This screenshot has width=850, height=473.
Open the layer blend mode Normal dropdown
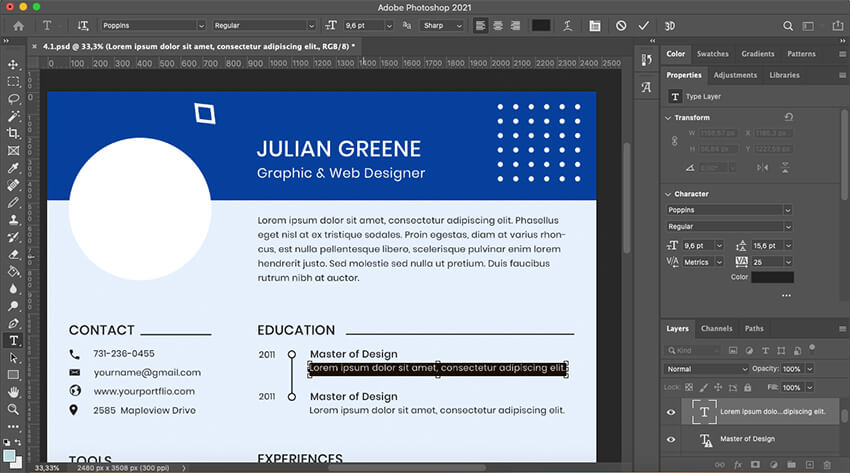[707, 369]
